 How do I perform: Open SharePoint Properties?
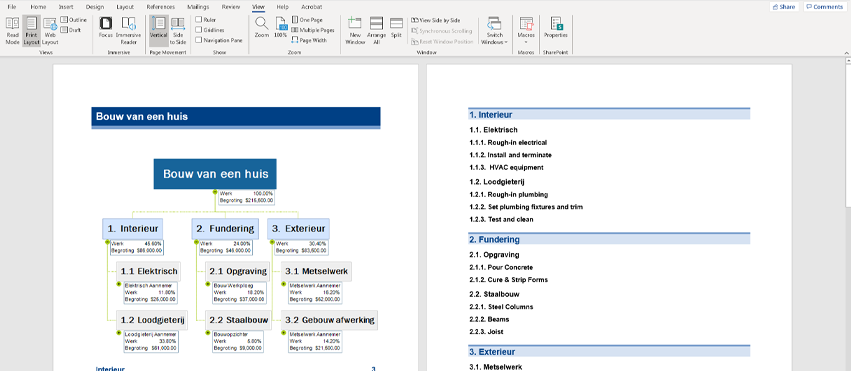tap(556, 27)
